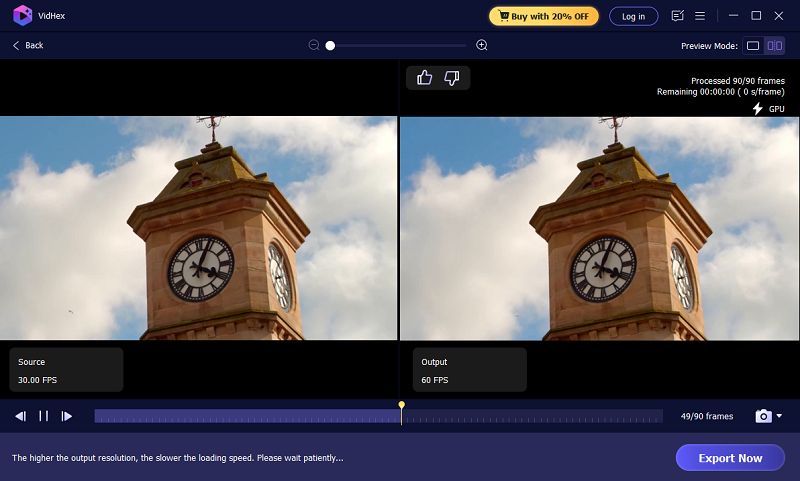The width and height of the screenshot is (800, 481).
Task: Switch to single-view preview mode
Action: [x=752, y=46]
